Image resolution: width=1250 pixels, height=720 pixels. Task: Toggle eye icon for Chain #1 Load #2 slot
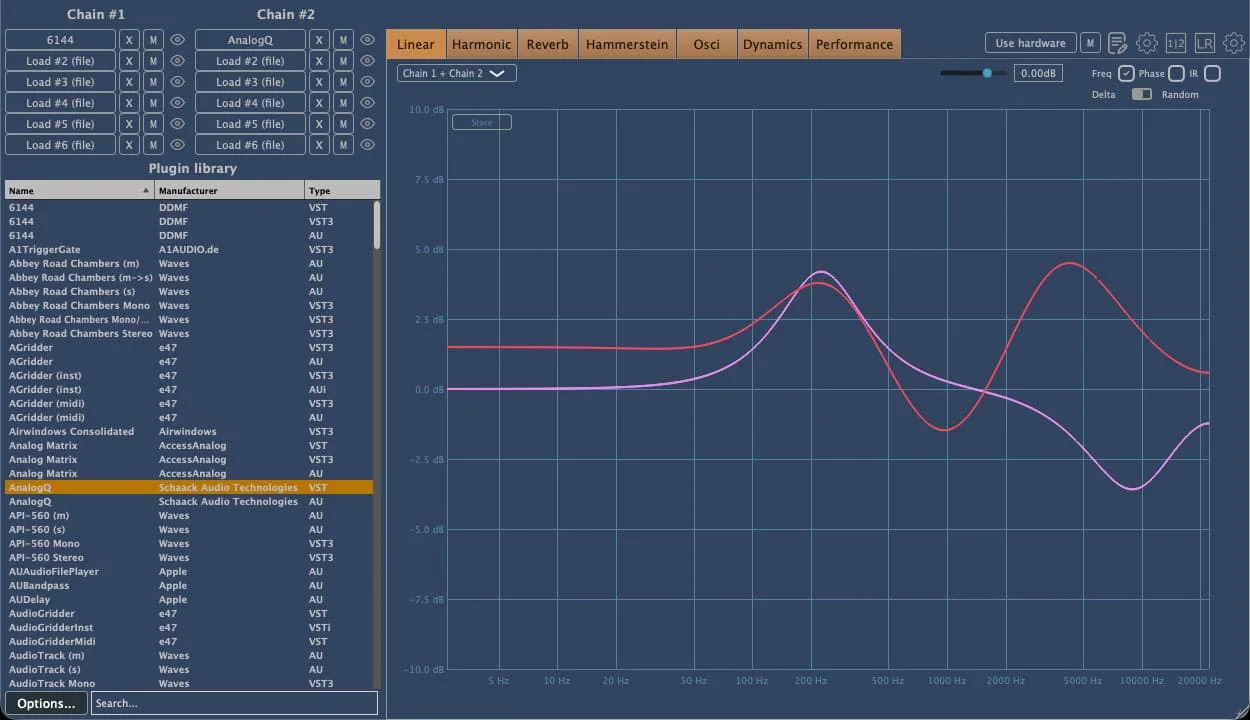click(x=177, y=61)
